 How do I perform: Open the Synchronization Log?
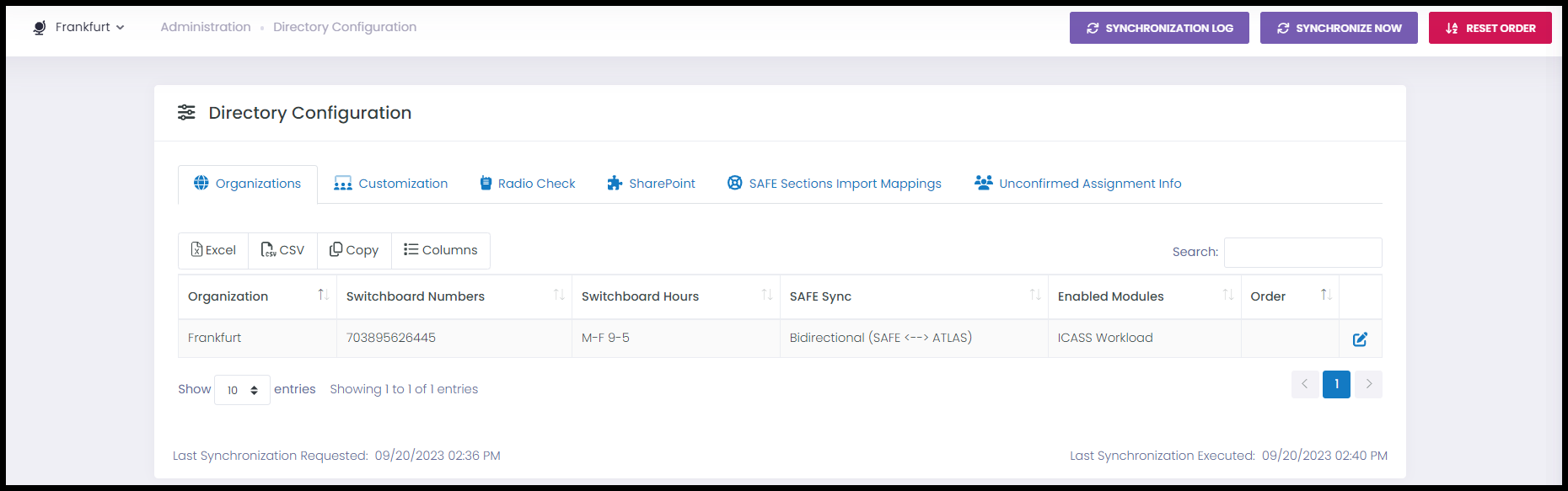click(1159, 28)
